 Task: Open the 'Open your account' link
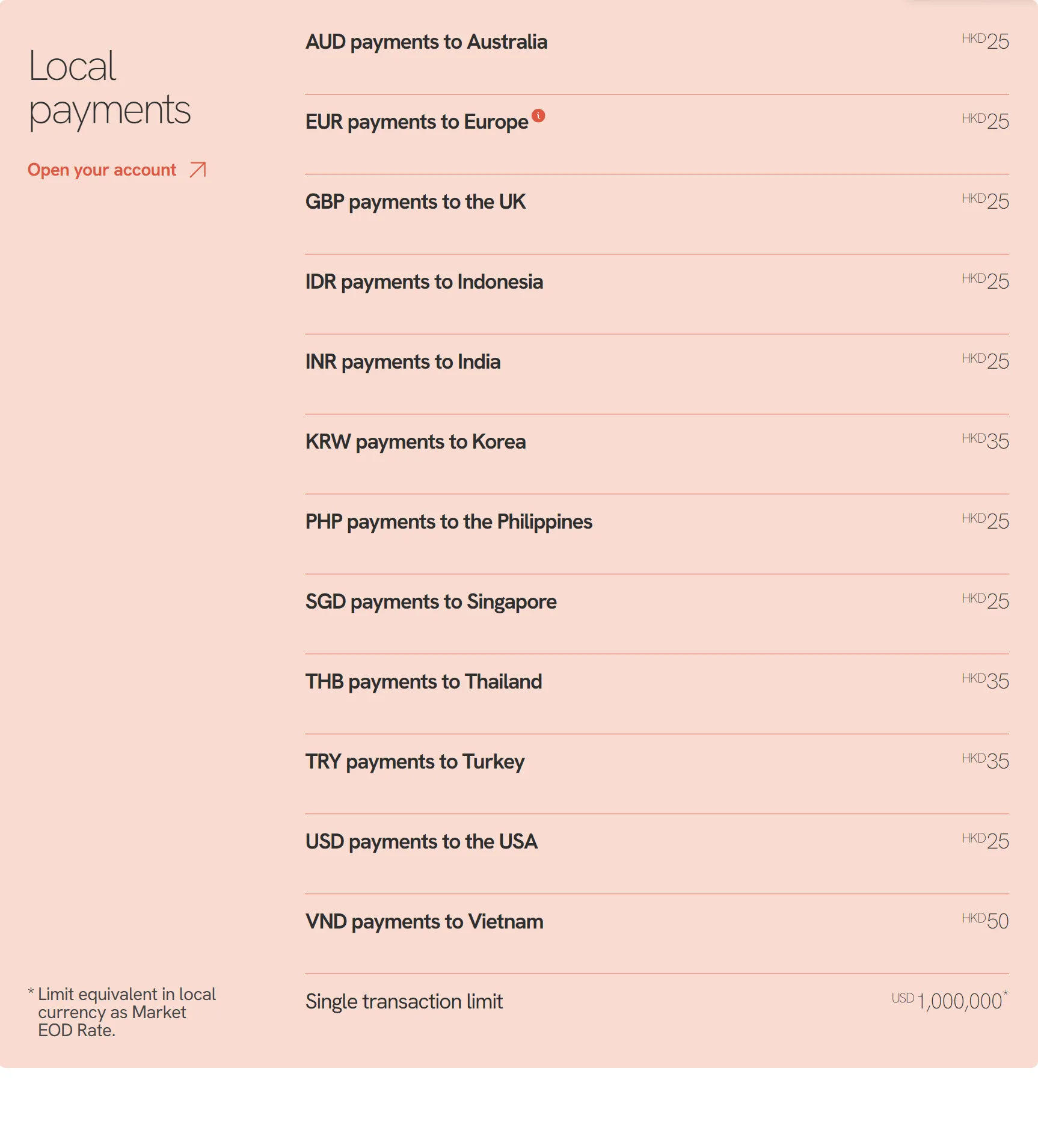coord(117,170)
